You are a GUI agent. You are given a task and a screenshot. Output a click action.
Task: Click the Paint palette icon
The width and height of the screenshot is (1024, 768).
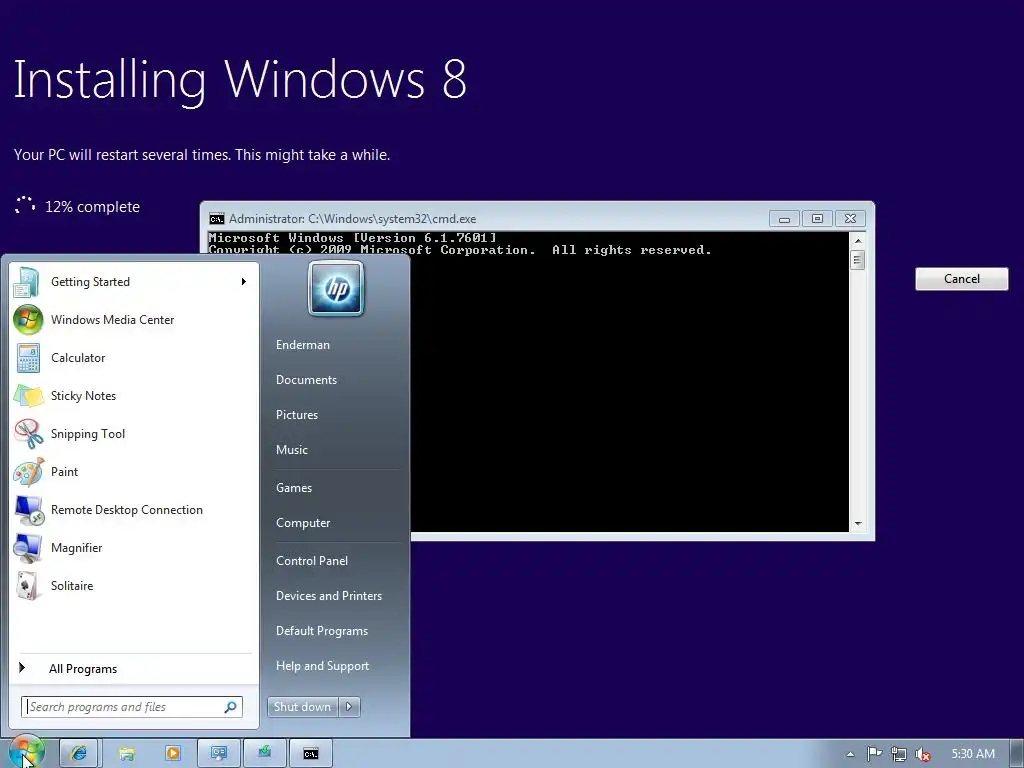pyautogui.click(x=28, y=472)
